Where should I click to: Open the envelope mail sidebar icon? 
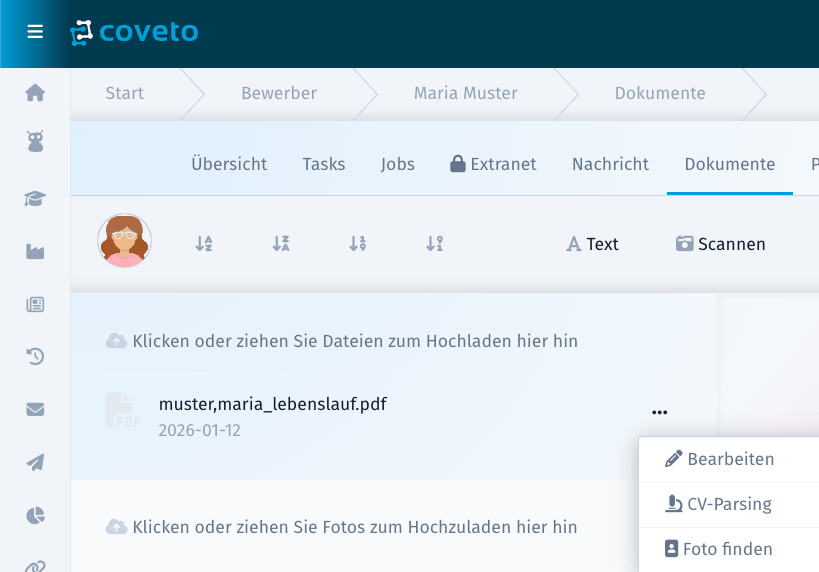coord(35,409)
